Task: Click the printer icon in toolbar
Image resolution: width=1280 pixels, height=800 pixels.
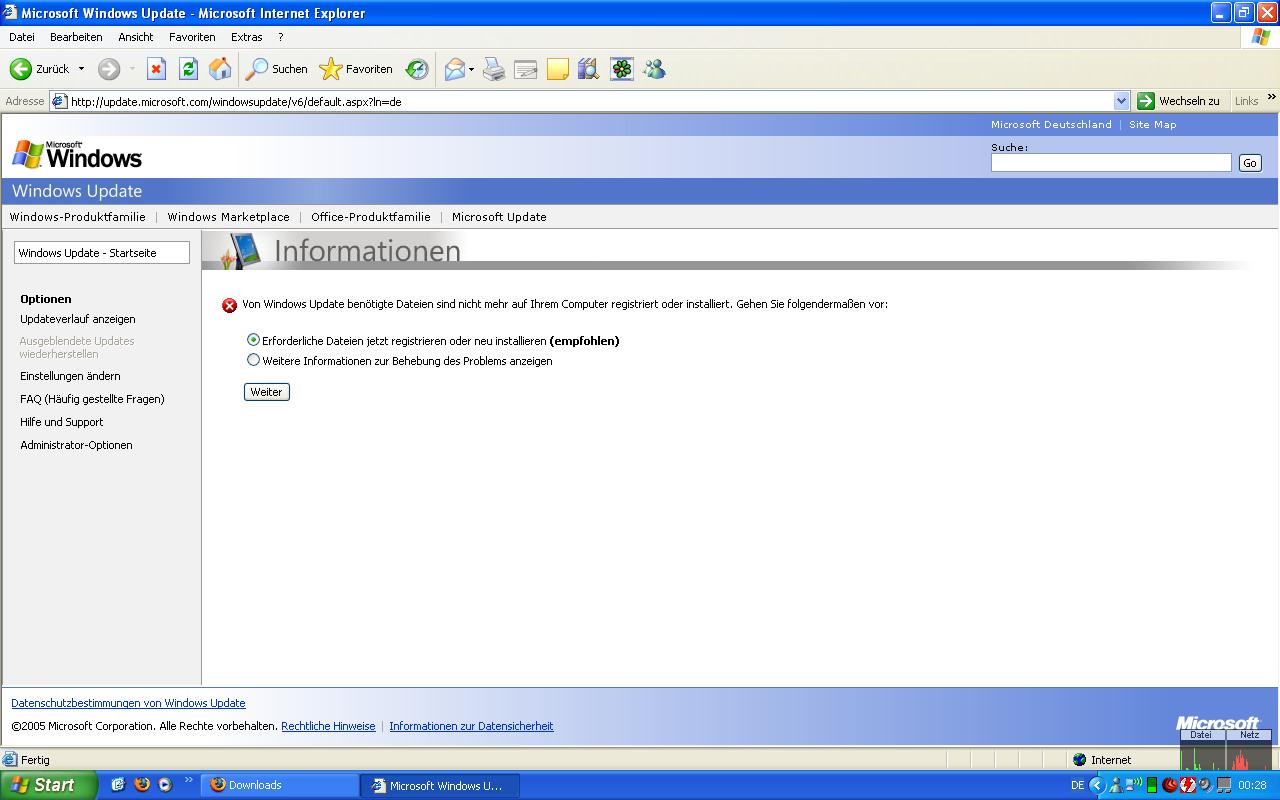Action: [x=494, y=69]
